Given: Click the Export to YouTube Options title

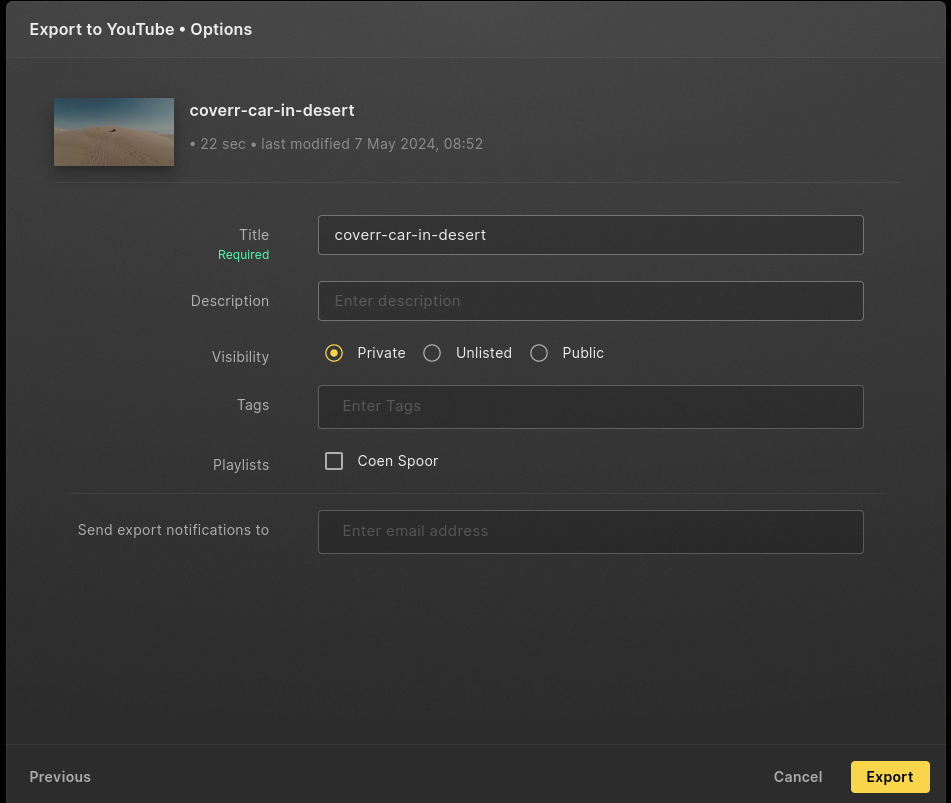Looking at the screenshot, I should click(141, 29).
